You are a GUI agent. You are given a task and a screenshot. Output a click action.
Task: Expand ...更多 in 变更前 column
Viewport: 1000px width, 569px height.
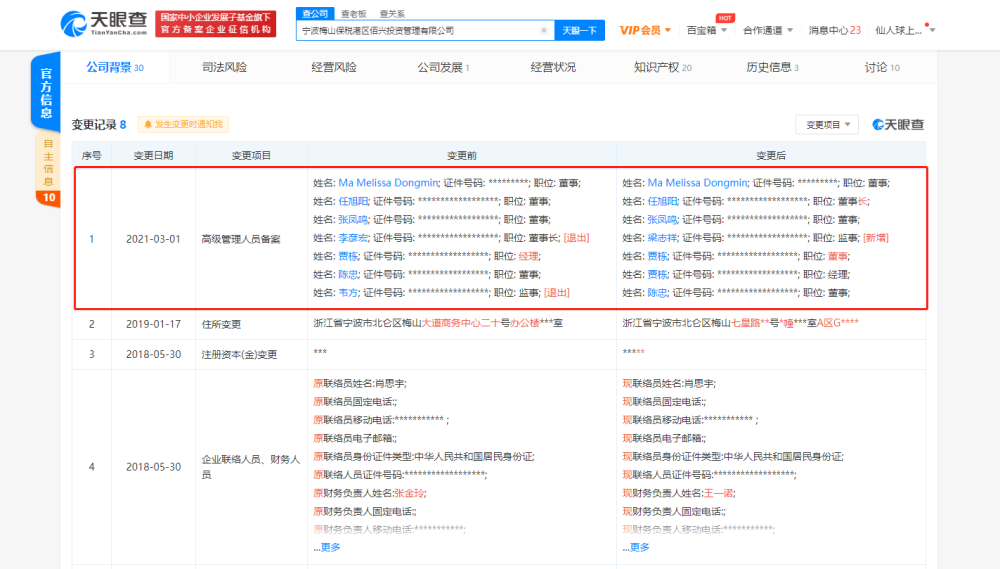(327, 547)
